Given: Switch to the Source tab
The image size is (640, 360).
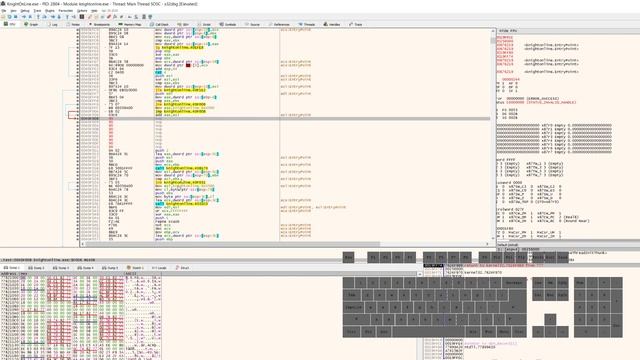Looking at the screenshot, I should pyautogui.click(x=252, y=24).
